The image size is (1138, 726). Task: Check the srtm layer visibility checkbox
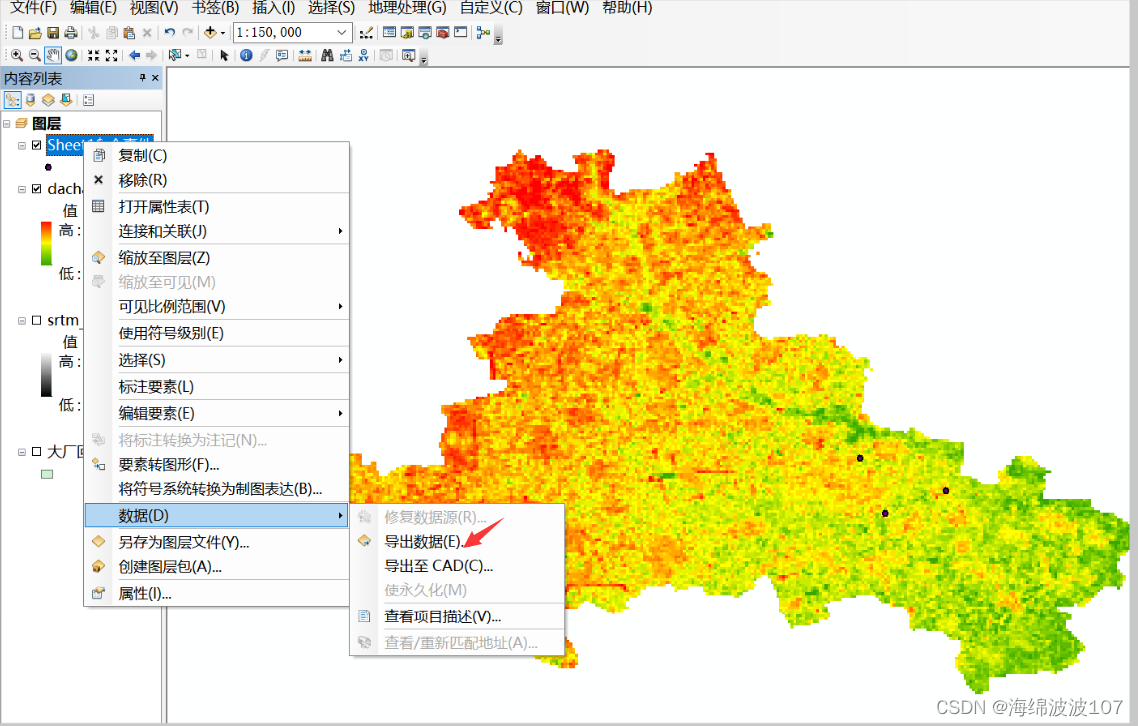click(36, 320)
